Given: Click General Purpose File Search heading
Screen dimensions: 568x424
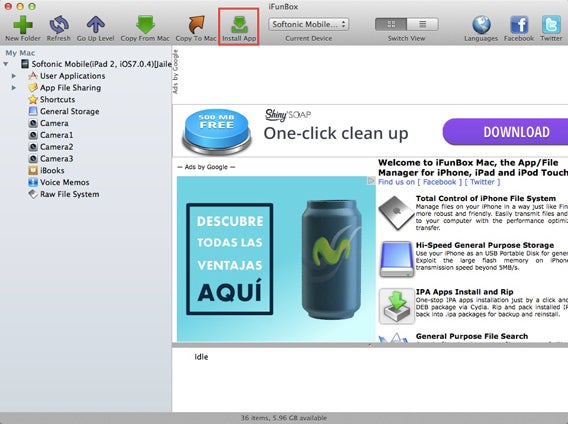Looking at the screenshot, I should [472, 336].
